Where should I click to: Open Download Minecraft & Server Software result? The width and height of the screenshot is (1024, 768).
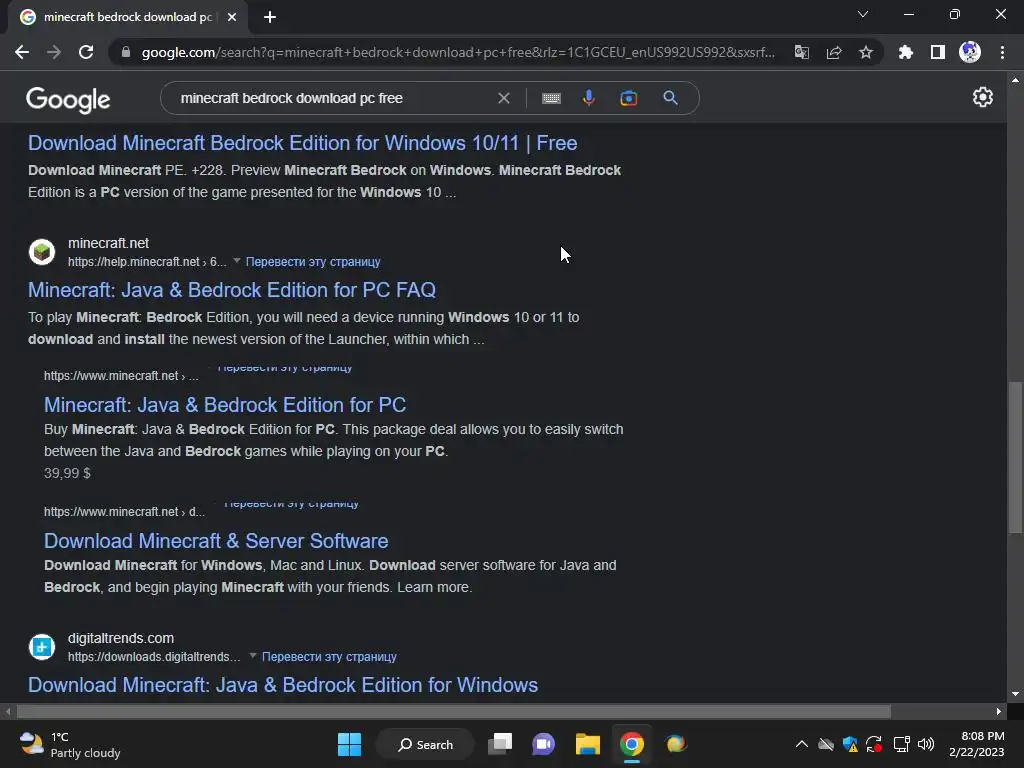[x=216, y=541]
